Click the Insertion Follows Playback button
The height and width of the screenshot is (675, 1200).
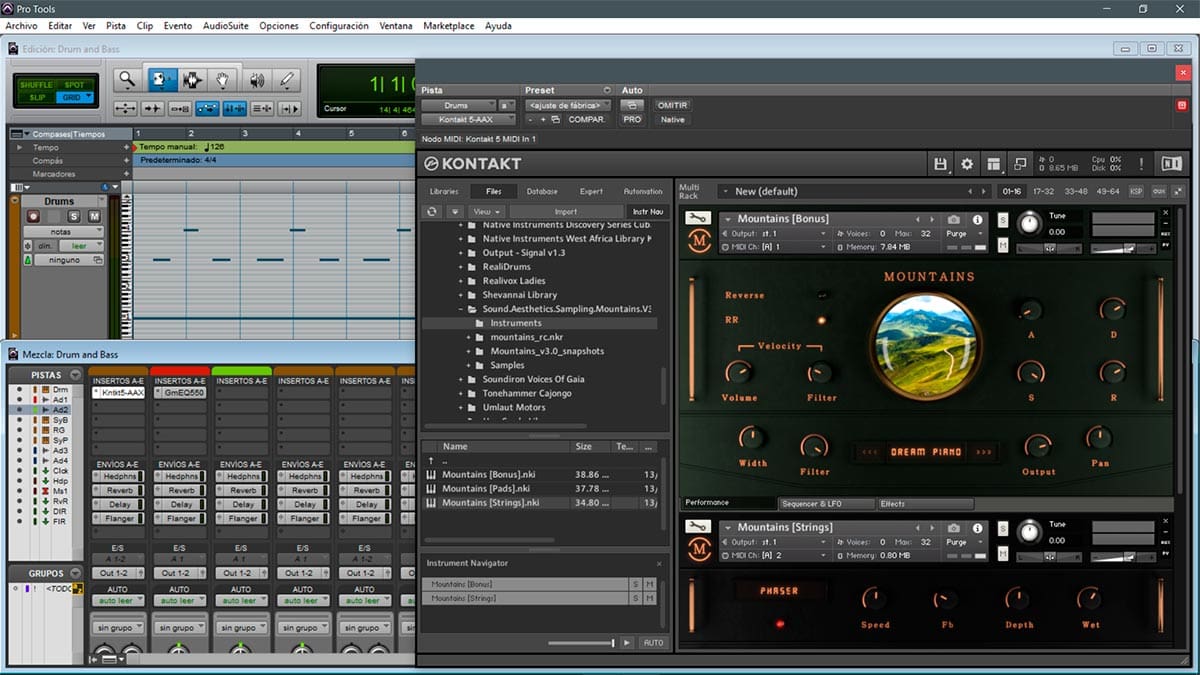click(x=289, y=108)
